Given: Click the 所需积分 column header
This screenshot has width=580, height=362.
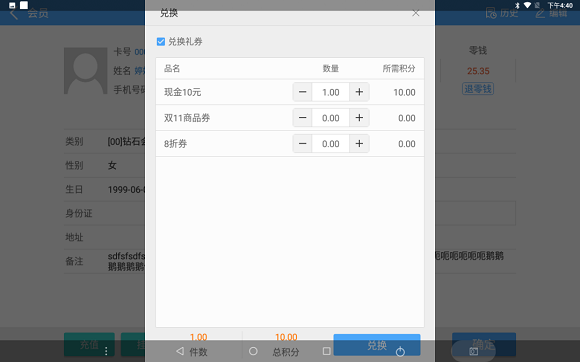Looking at the screenshot, I should click(x=399, y=68).
